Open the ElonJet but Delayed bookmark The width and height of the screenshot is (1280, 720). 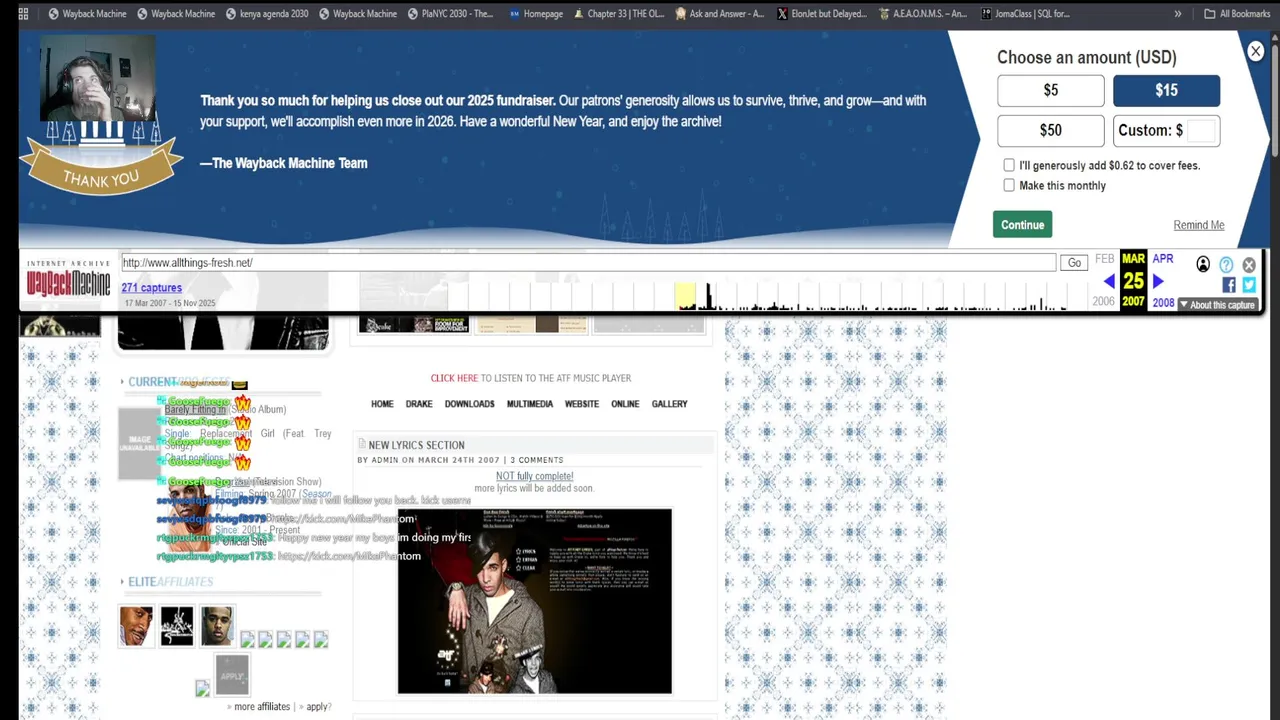[822, 14]
